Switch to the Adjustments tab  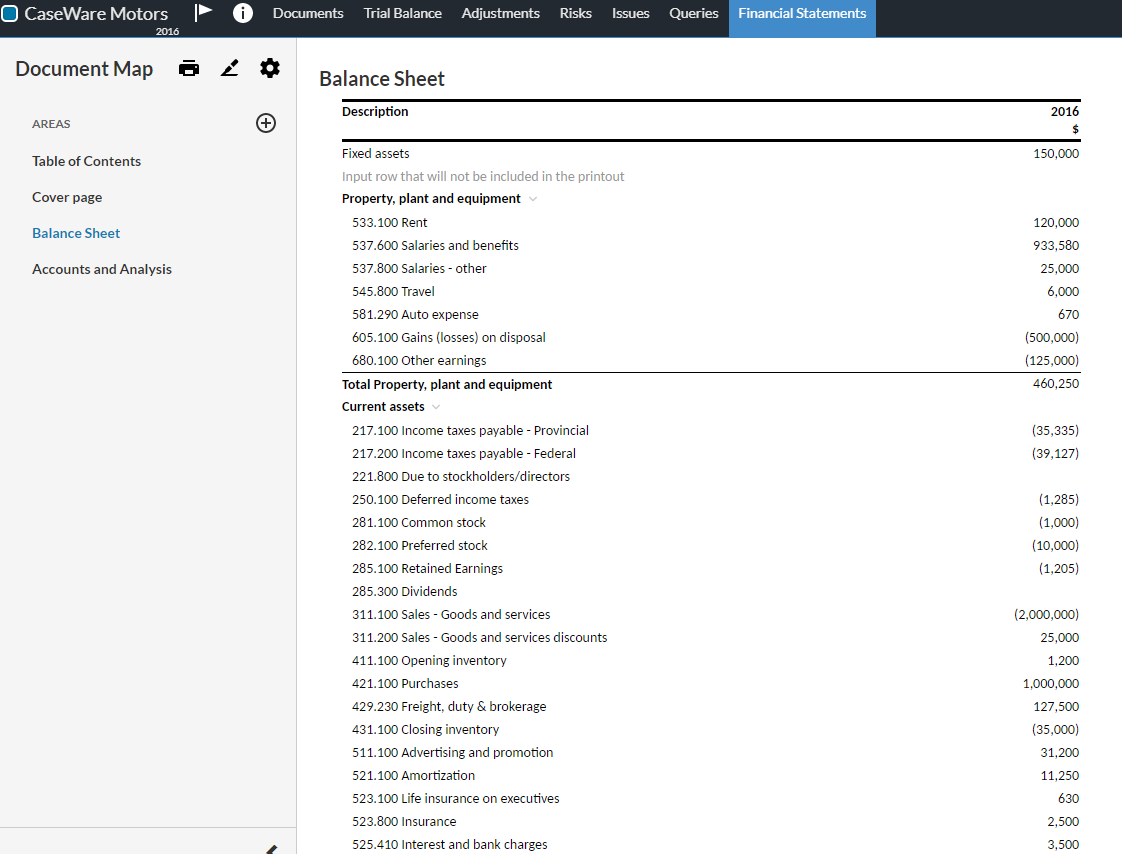coord(500,13)
